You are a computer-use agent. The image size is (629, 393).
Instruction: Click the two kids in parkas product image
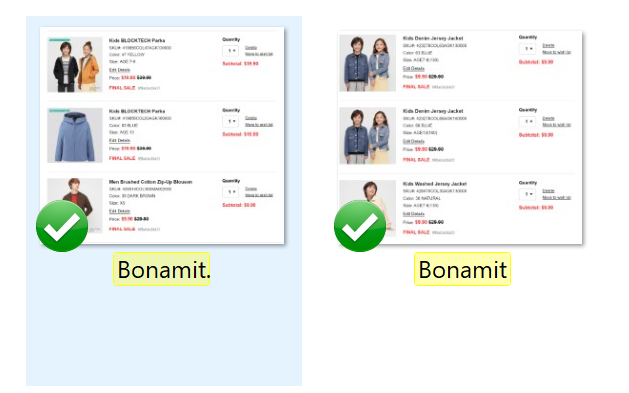pos(75,65)
